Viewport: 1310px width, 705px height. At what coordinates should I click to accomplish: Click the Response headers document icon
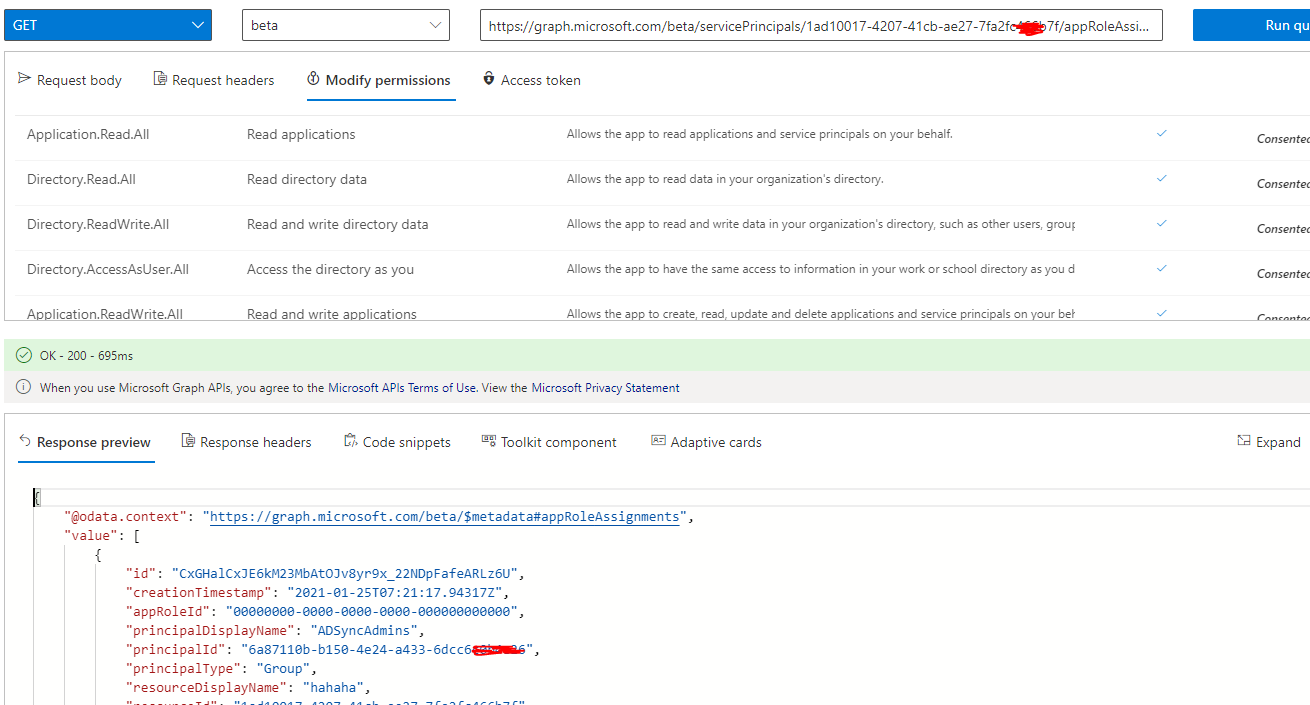coord(188,440)
